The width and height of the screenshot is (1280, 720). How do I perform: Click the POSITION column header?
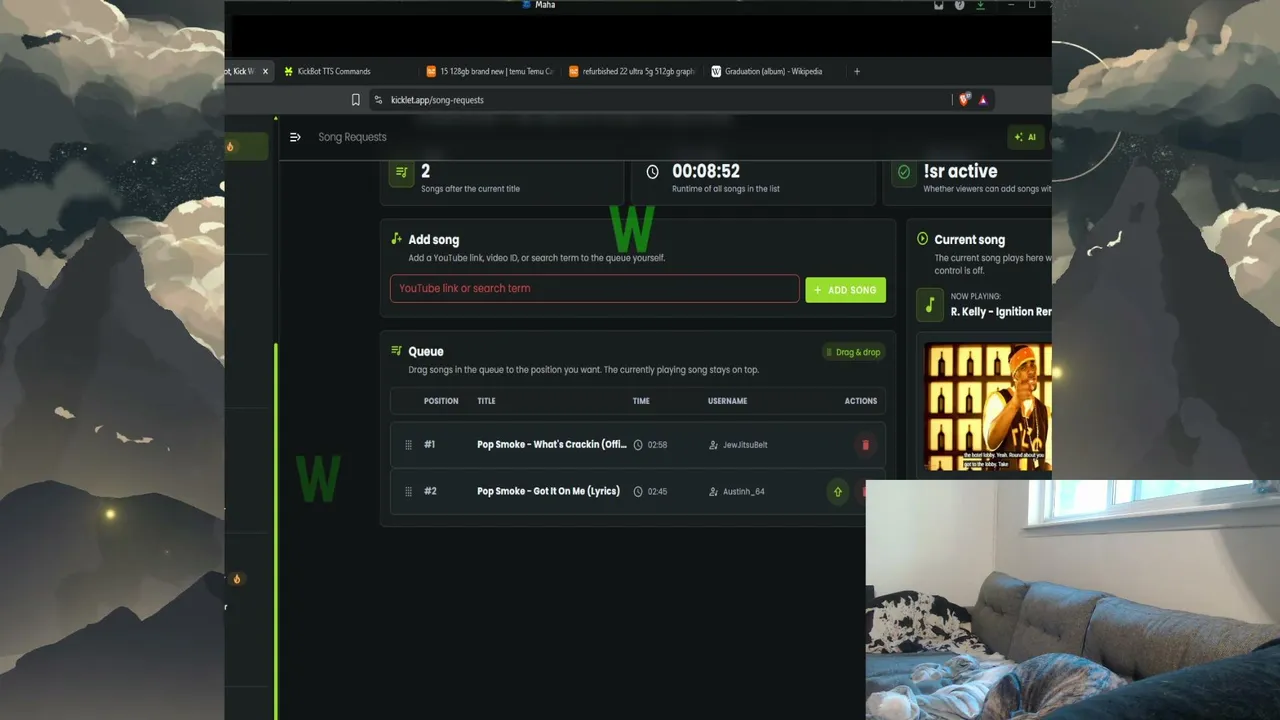pos(441,401)
